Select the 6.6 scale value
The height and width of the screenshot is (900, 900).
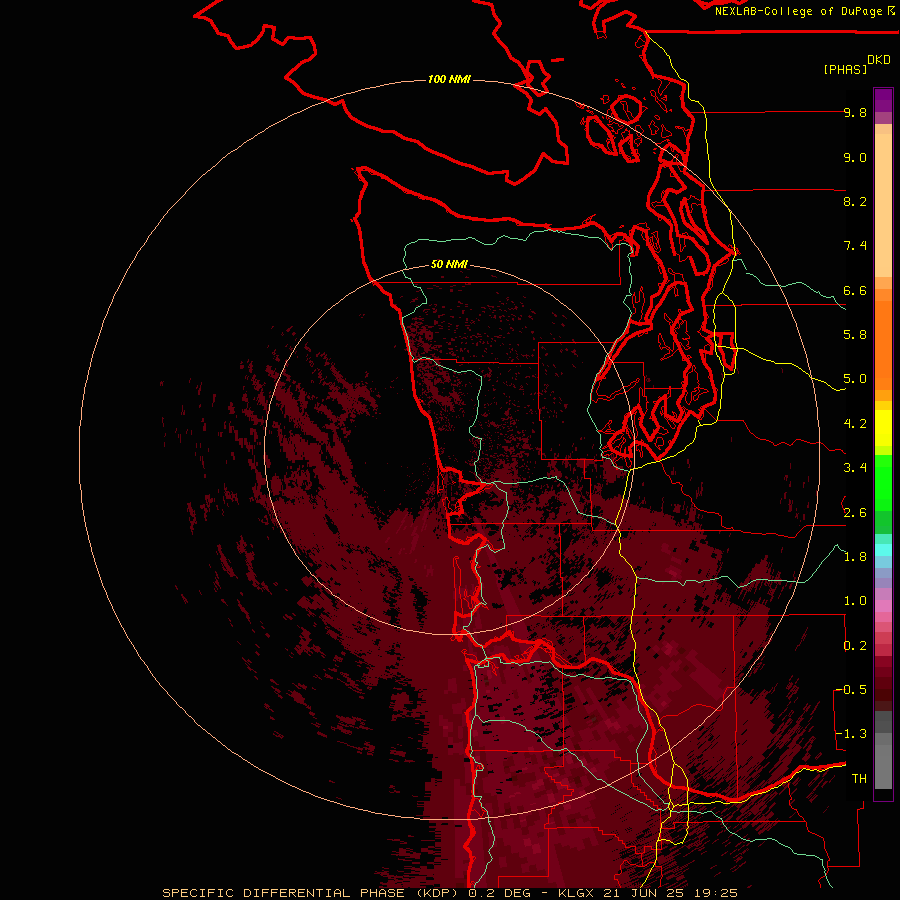855,290
